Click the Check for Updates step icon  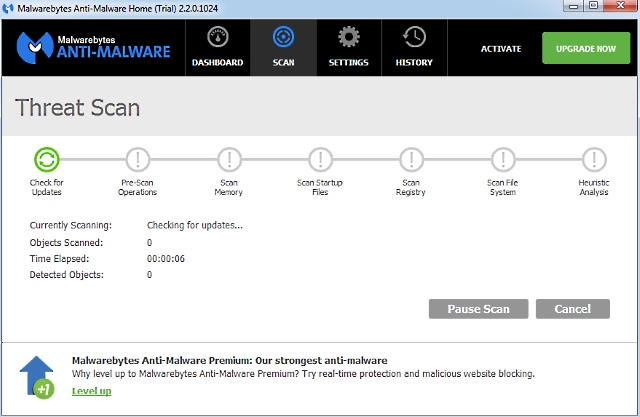click(x=46, y=159)
